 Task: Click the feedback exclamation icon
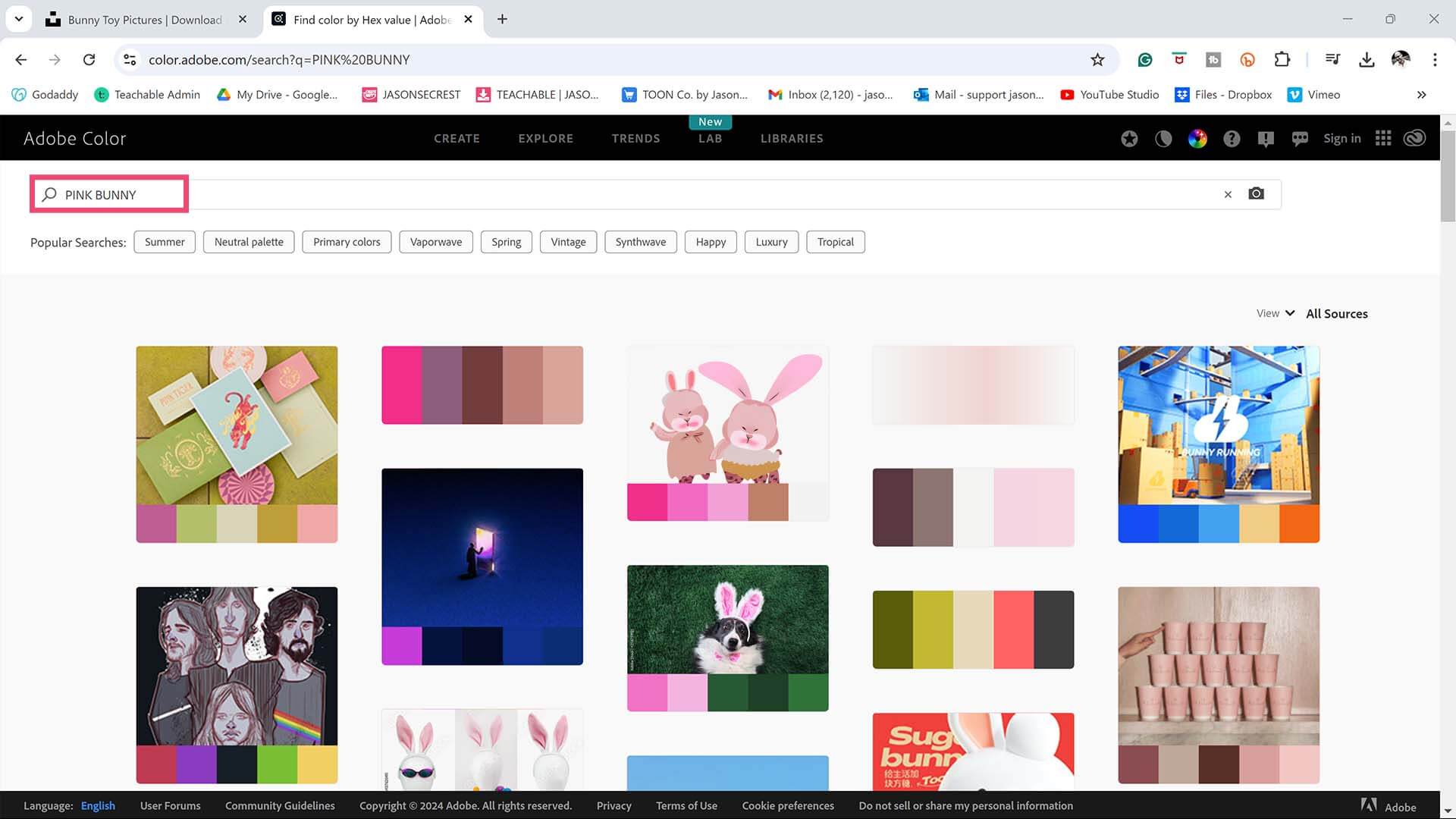coord(1266,139)
